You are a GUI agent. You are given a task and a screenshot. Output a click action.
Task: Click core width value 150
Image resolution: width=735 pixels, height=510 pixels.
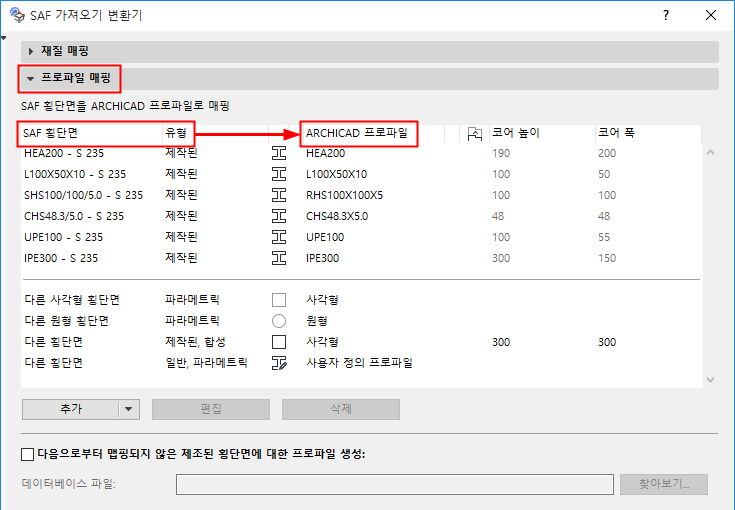coord(607,258)
